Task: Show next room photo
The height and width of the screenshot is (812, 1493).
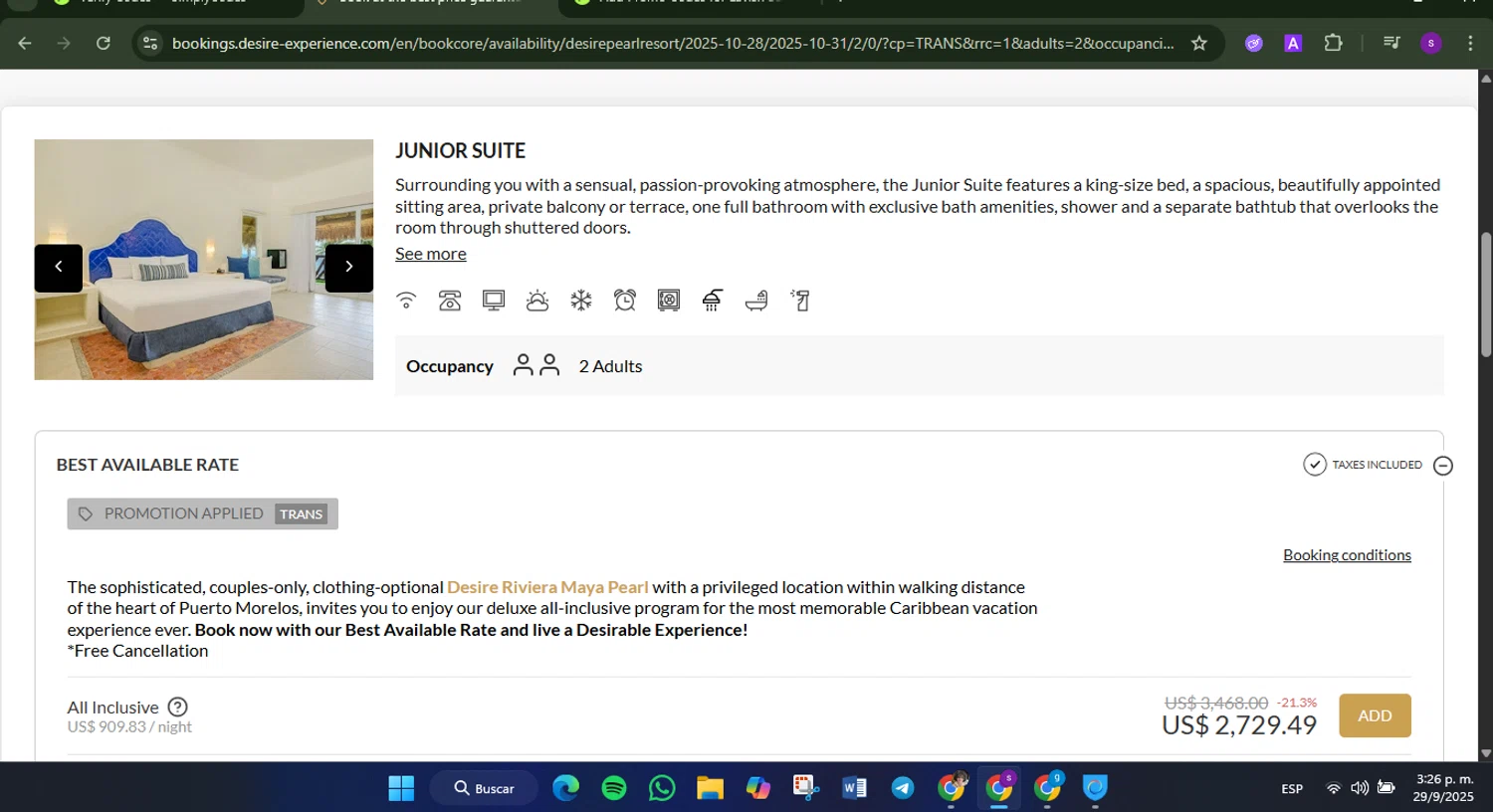Action: (x=348, y=267)
